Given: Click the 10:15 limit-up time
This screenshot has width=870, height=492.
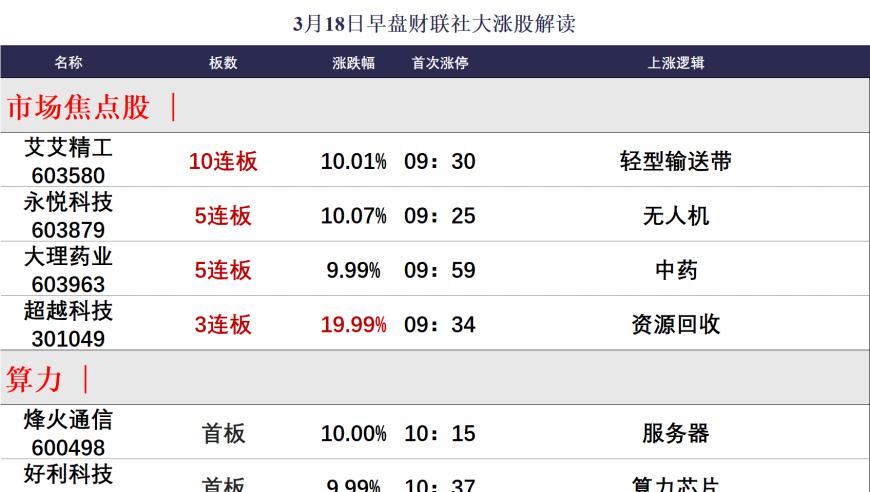Looking at the screenshot, I should point(439,434).
